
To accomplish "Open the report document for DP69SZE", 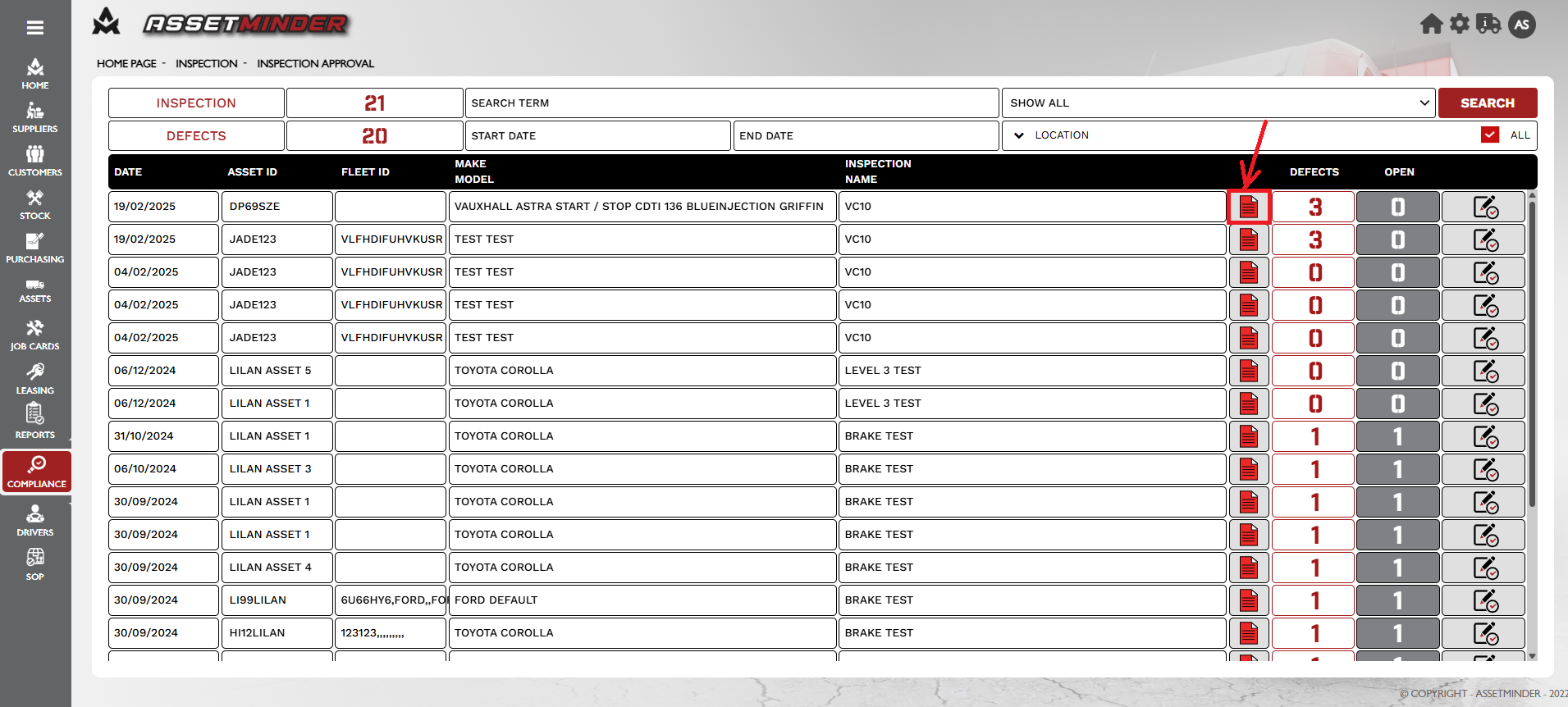I will pyautogui.click(x=1249, y=207).
